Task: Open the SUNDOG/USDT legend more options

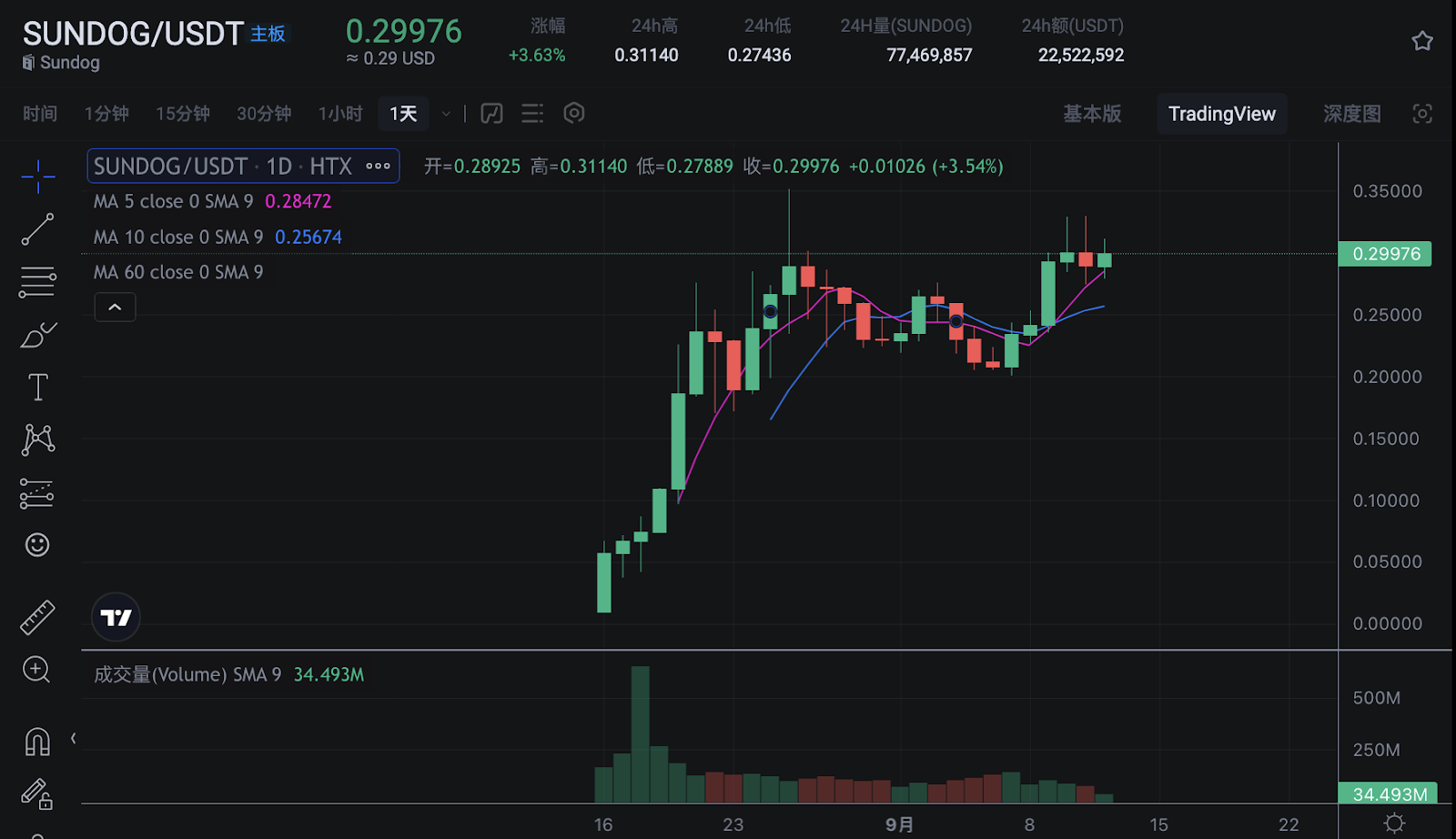Action: [x=378, y=166]
